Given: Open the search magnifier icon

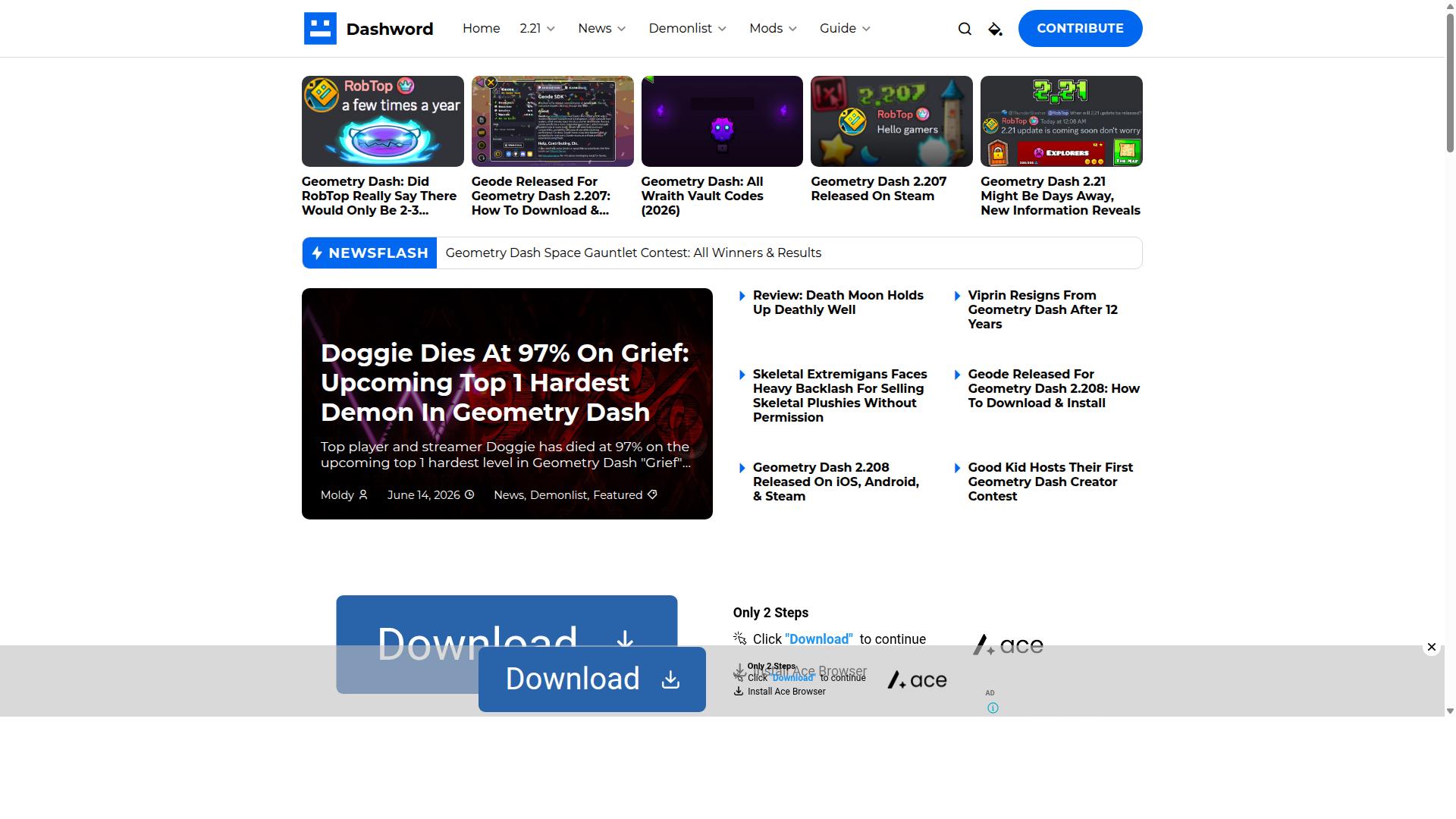Looking at the screenshot, I should [965, 29].
